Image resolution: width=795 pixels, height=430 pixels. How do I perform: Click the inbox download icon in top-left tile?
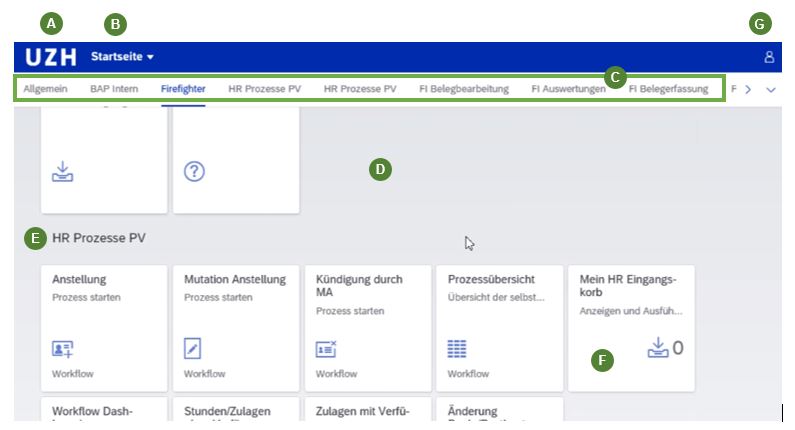(x=62, y=171)
